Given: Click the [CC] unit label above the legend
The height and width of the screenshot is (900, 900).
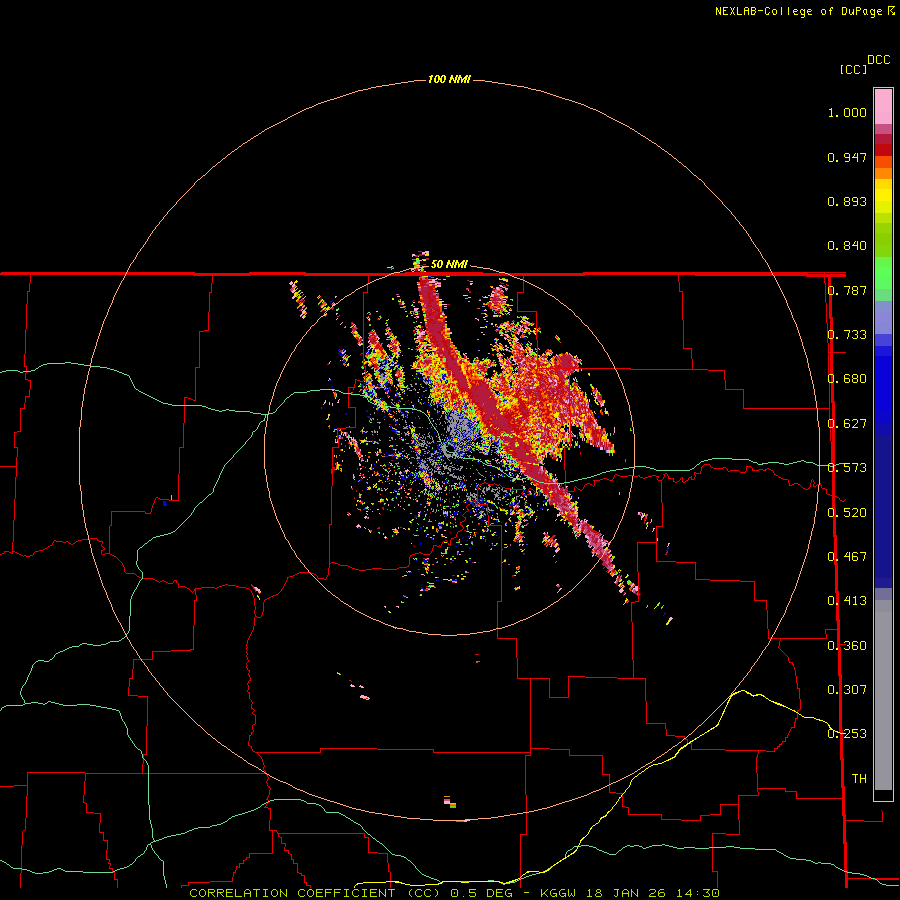Looking at the screenshot, I should [x=853, y=69].
